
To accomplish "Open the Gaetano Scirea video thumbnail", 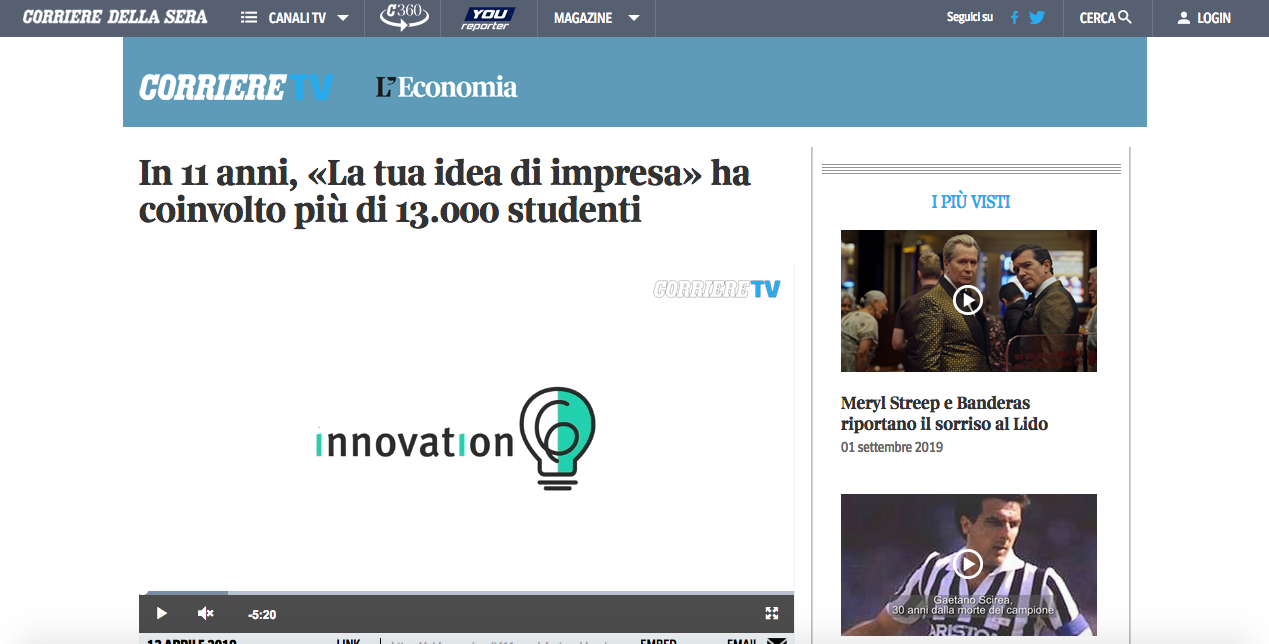I will coord(969,565).
